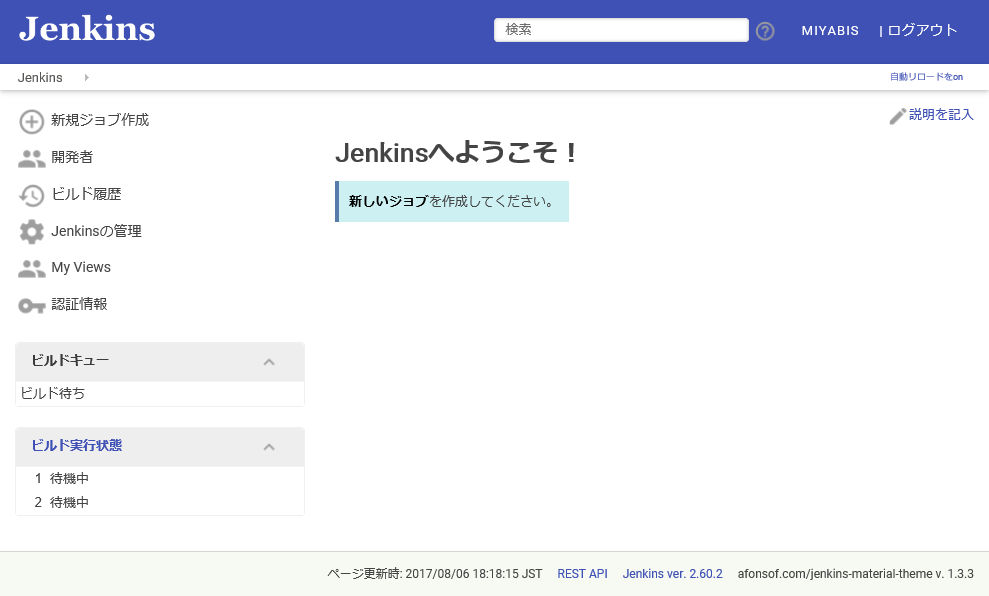989x596 pixels.
Task: Click the pencil icon next to 説明を記入
Action: (x=898, y=116)
